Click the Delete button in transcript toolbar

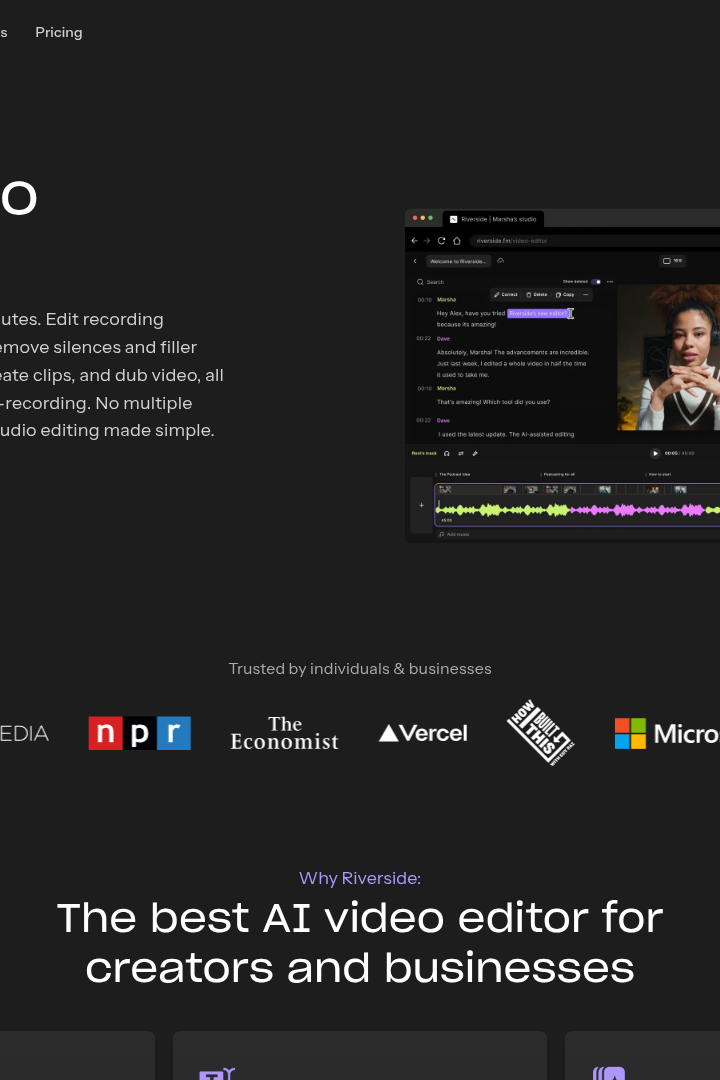(537, 295)
